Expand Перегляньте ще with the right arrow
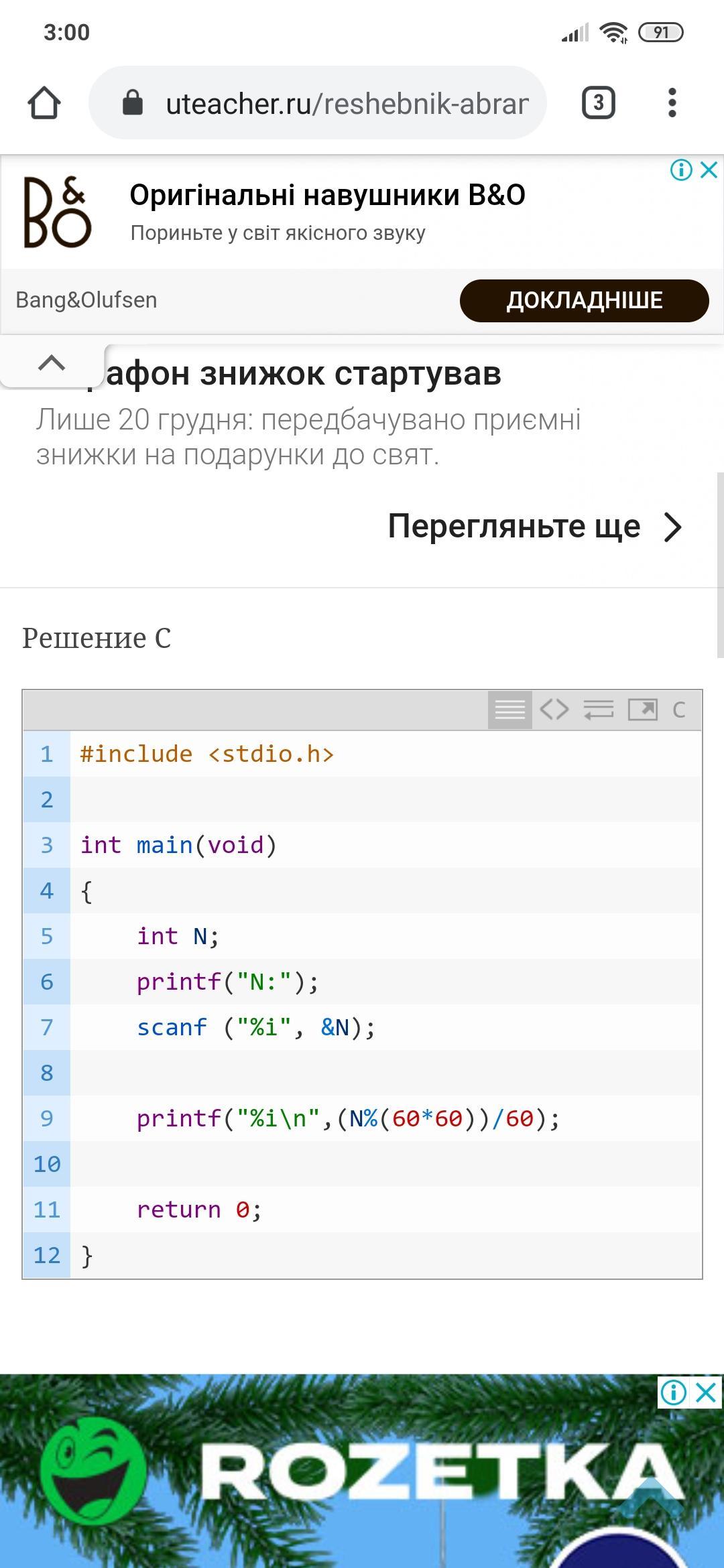 [x=672, y=527]
